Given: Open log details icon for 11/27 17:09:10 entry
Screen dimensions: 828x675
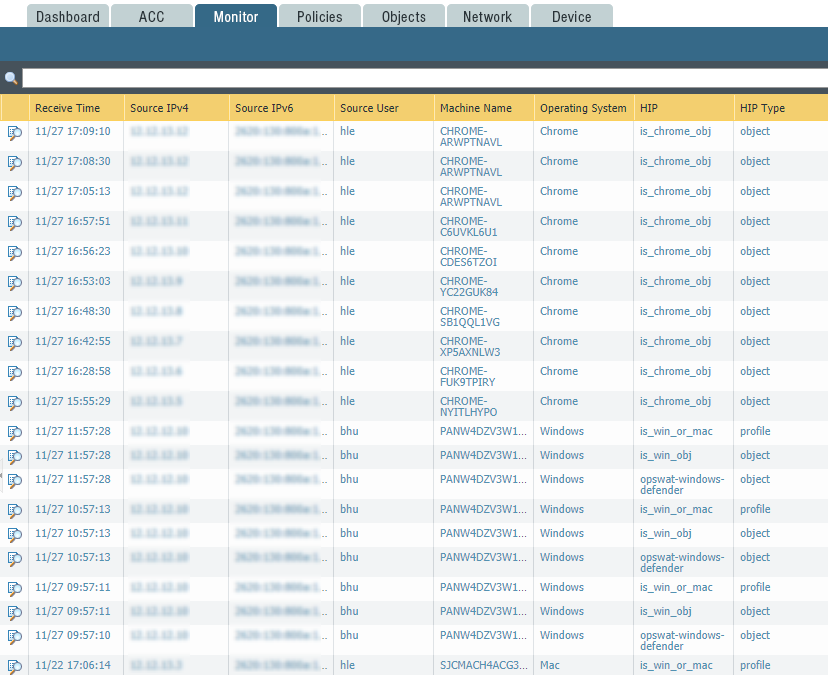Looking at the screenshot, I should coord(15,132).
